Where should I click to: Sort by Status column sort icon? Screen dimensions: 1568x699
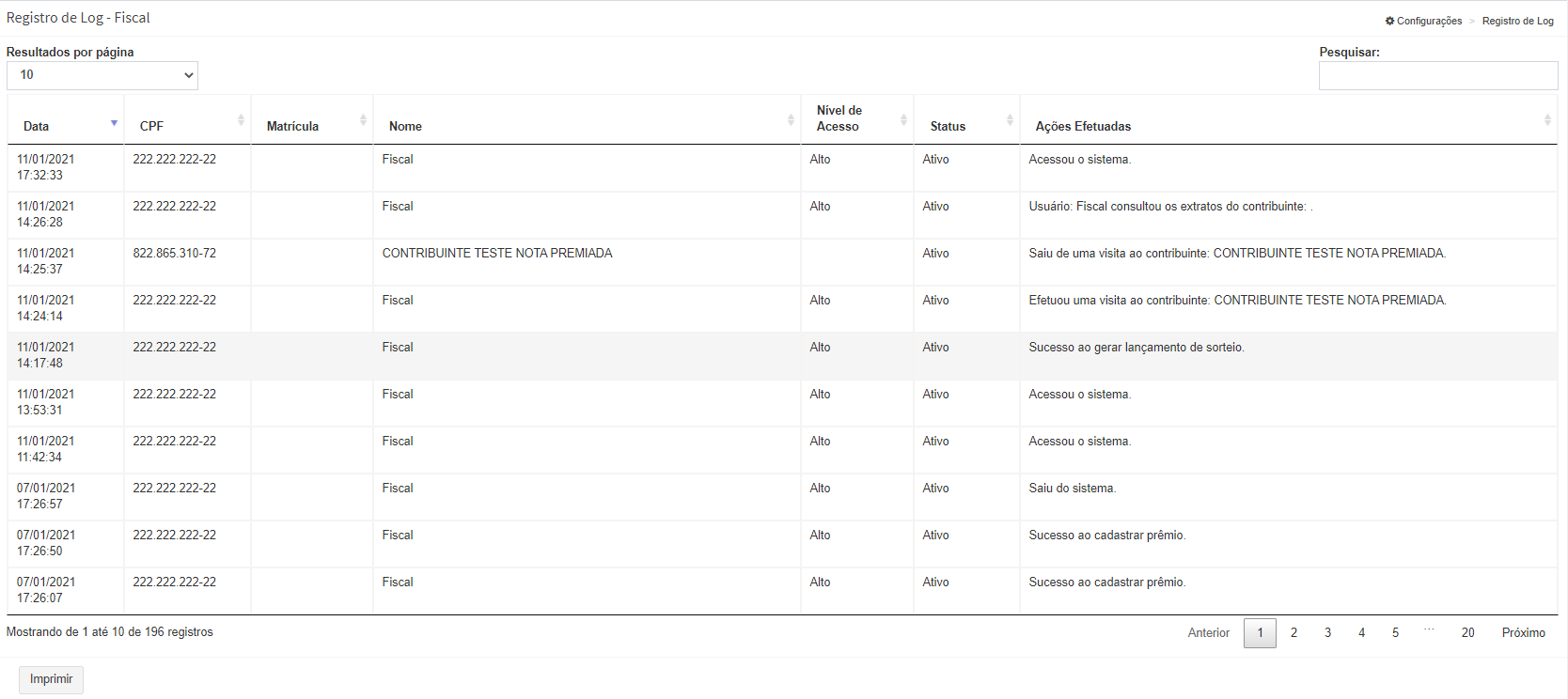(1010, 120)
